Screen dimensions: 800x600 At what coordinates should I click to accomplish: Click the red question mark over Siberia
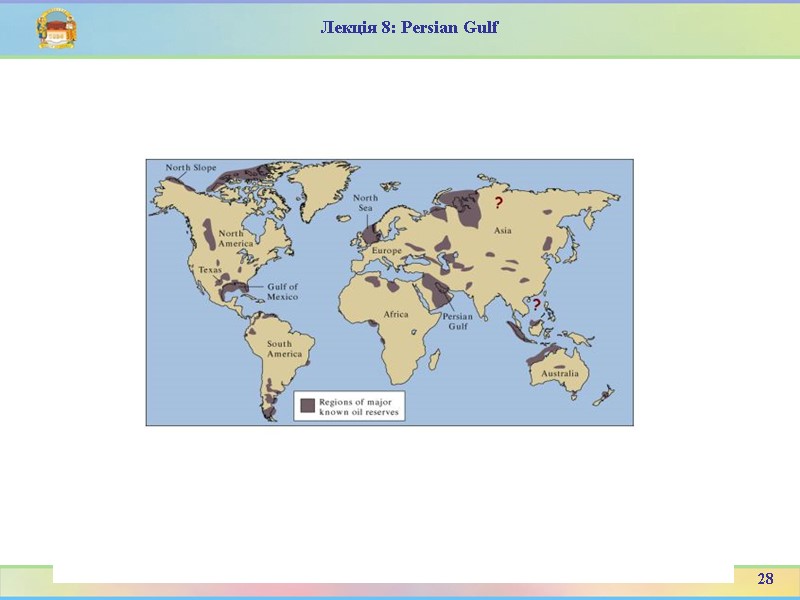click(x=498, y=203)
